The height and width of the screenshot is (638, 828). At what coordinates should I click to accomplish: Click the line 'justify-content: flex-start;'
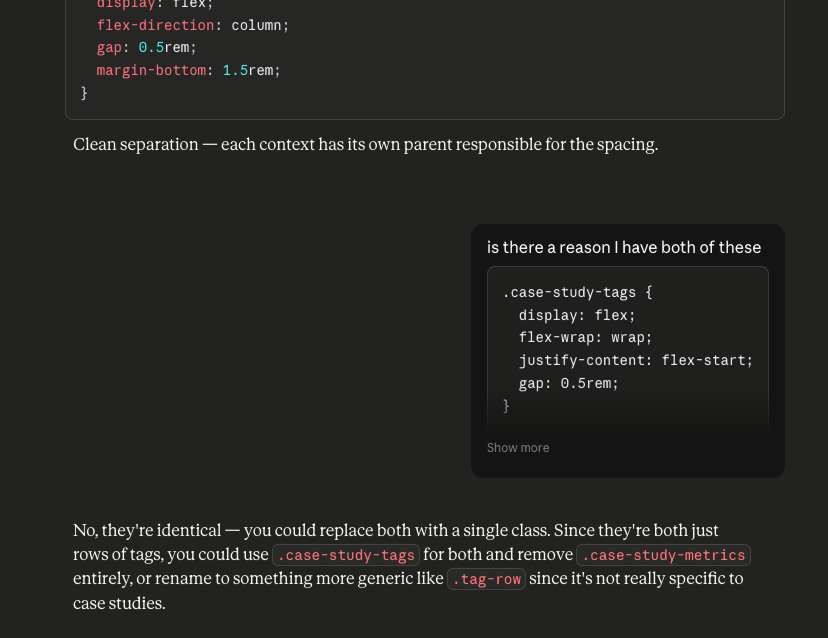pos(636,361)
